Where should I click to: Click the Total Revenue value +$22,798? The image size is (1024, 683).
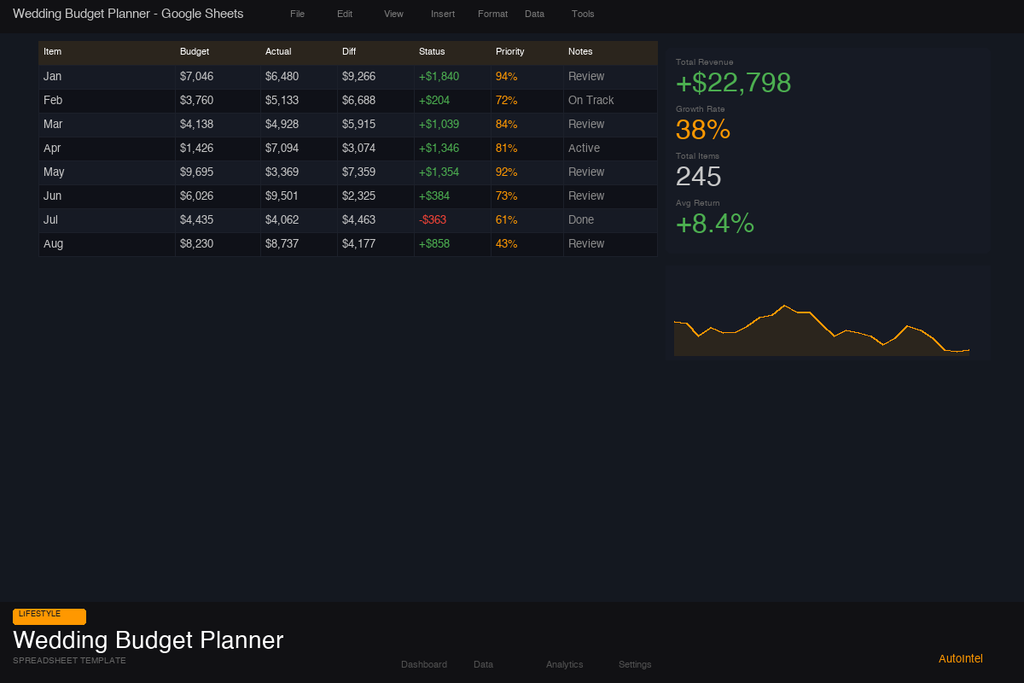point(733,83)
